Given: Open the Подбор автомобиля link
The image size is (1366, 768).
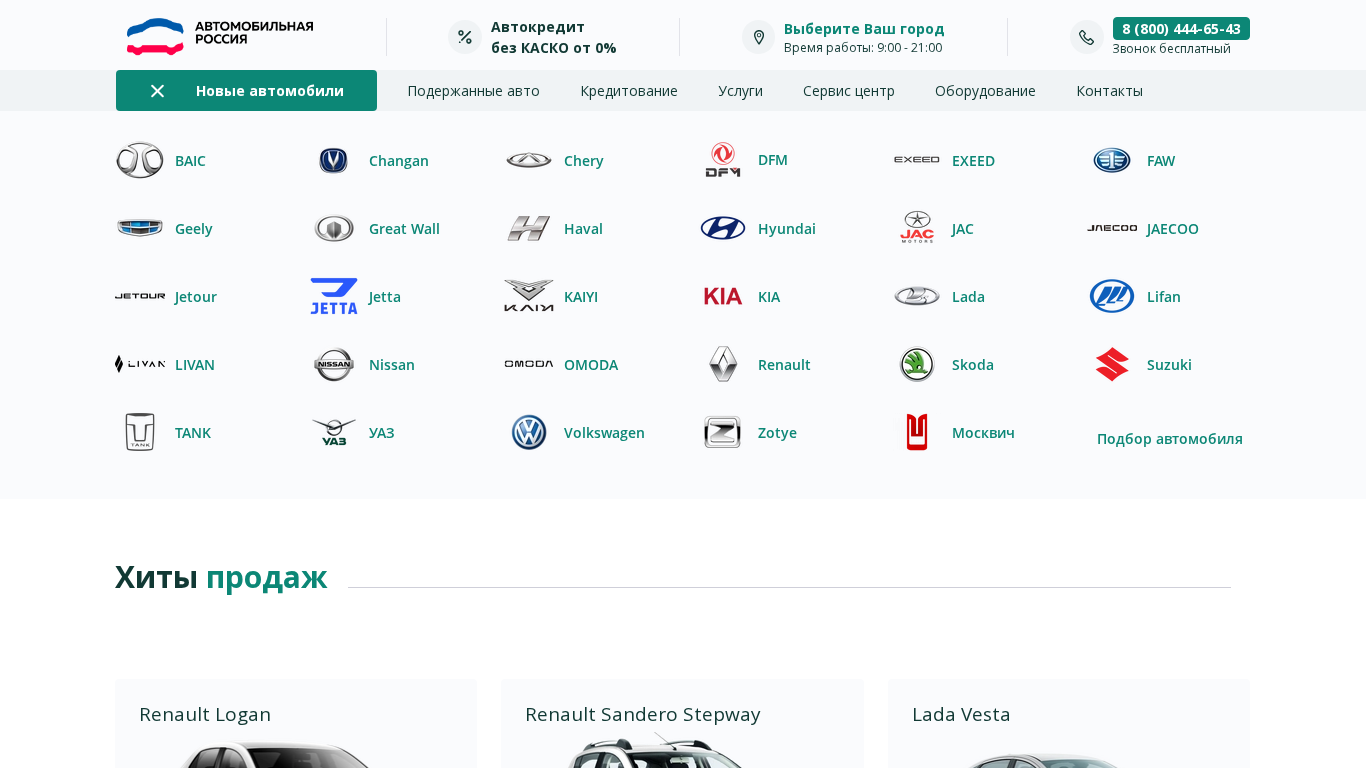Looking at the screenshot, I should pyautogui.click(x=1170, y=438).
